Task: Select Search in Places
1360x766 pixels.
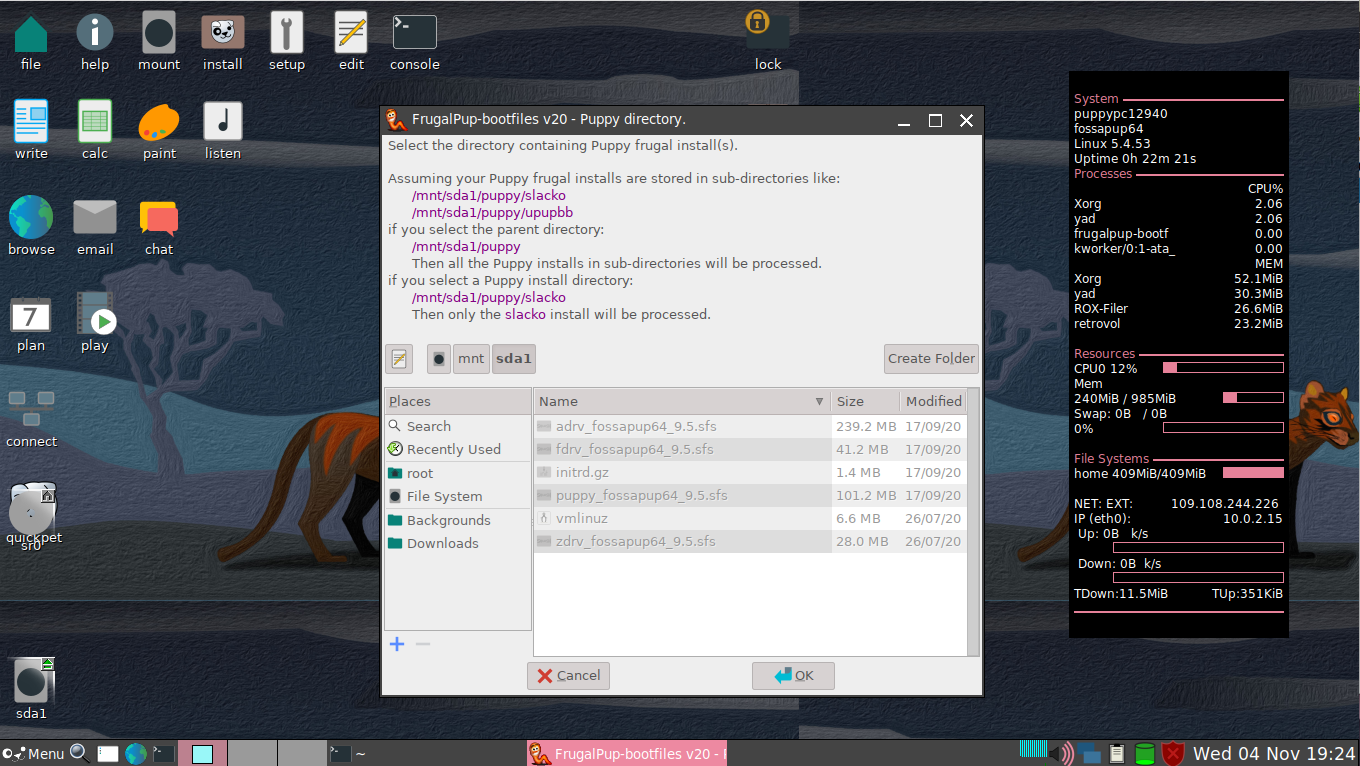Action: [x=457, y=426]
